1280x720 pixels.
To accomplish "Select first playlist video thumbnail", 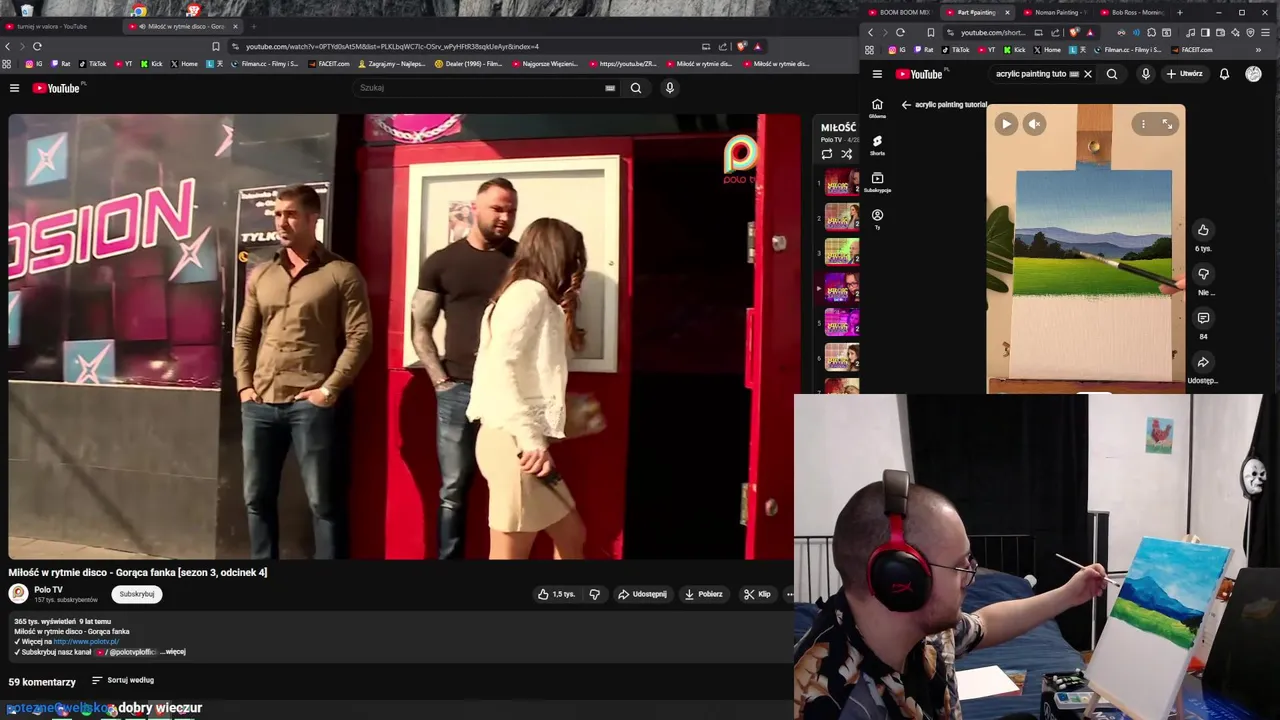I will 841,183.
